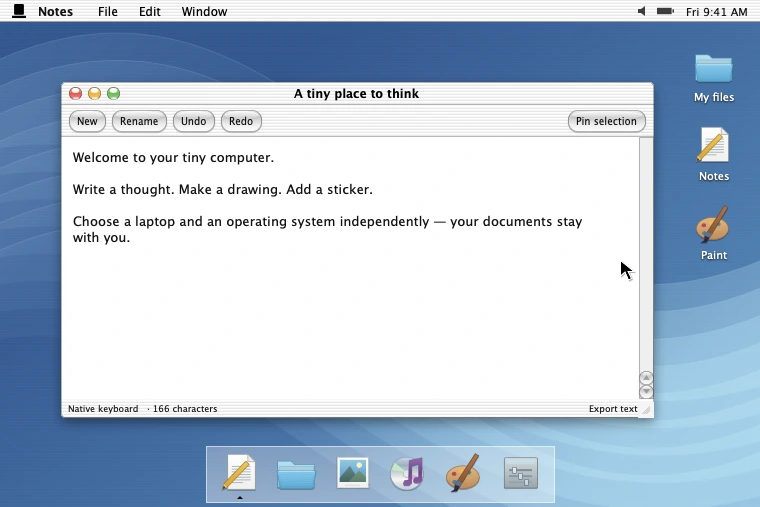Launch Paint from the dock palette icon

(463, 473)
